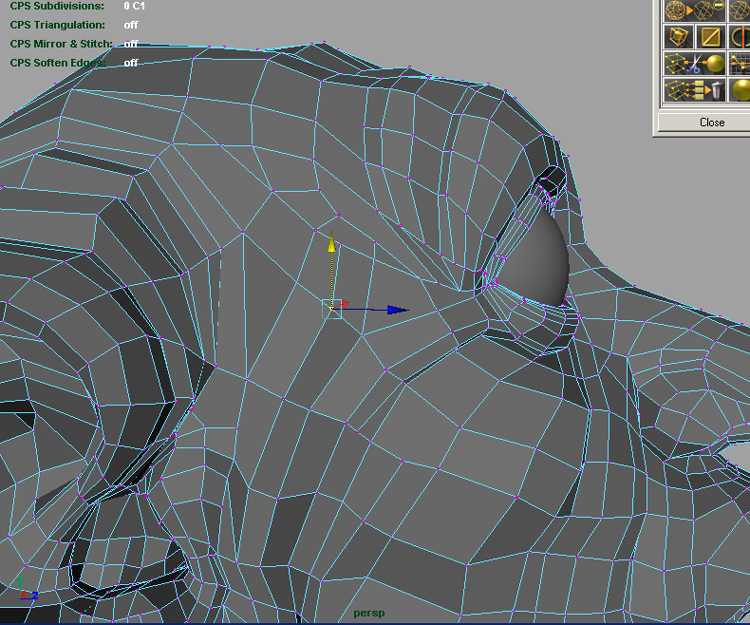Select the wireframe cube tool icon
The height and width of the screenshot is (625, 750).
(x=679, y=38)
